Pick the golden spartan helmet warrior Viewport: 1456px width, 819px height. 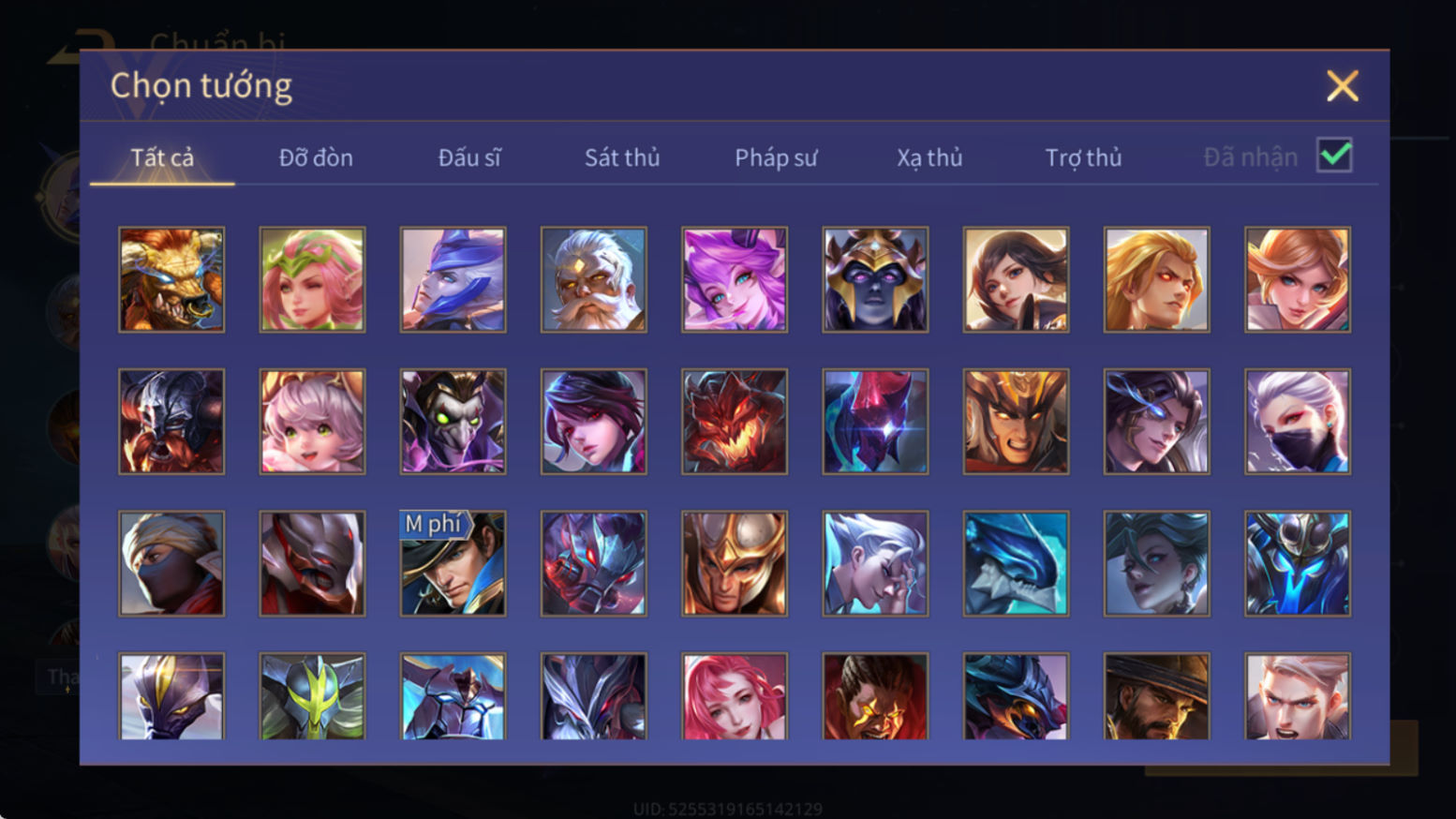click(735, 563)
